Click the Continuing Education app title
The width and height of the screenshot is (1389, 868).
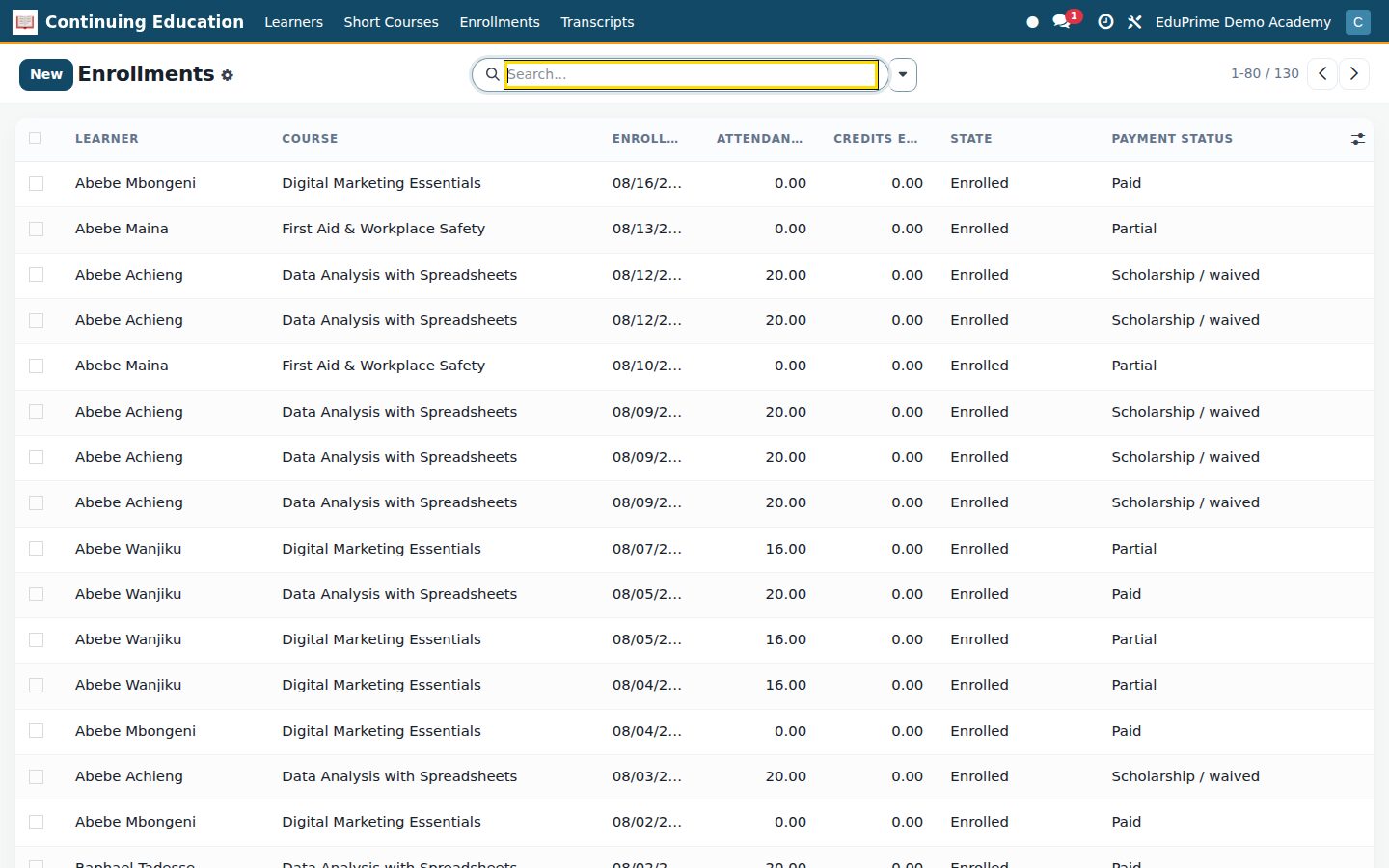145,22
